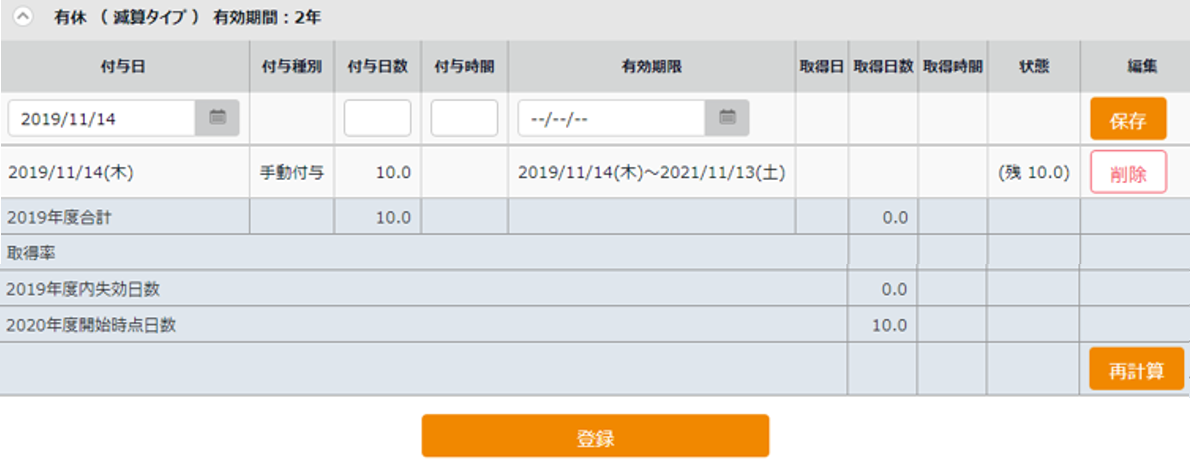The height and width of the screenshot is (463, 1190).
Task: Collapse the 有休 section with chevron icon
Action: [x=24, y=18]
